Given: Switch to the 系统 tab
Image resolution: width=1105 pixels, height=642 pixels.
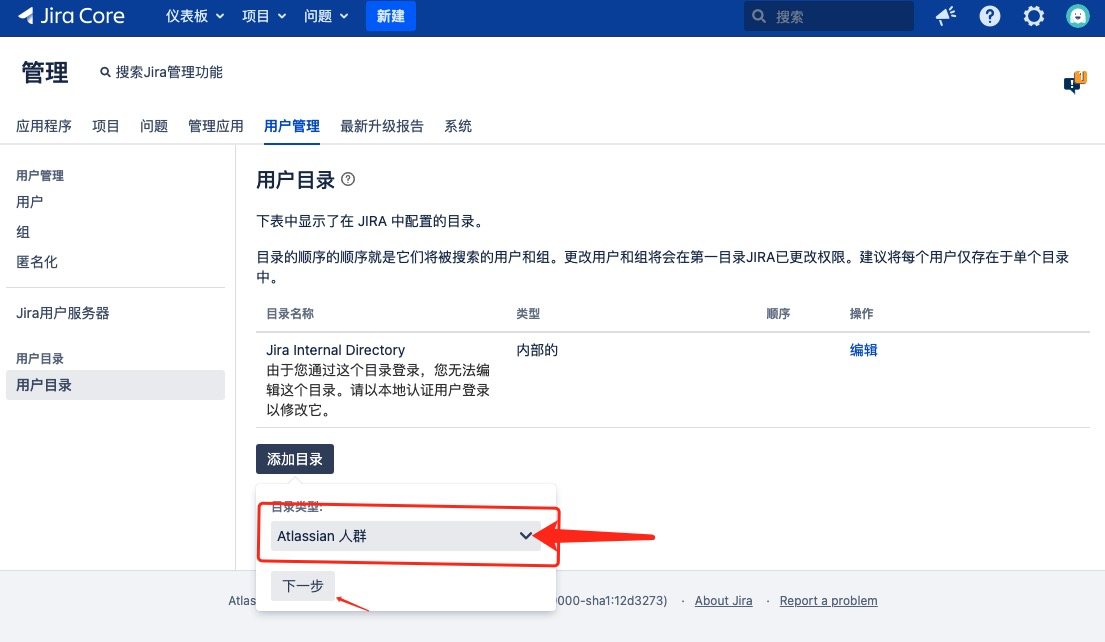Looking at the screenshot, I should tap(458, 126).
